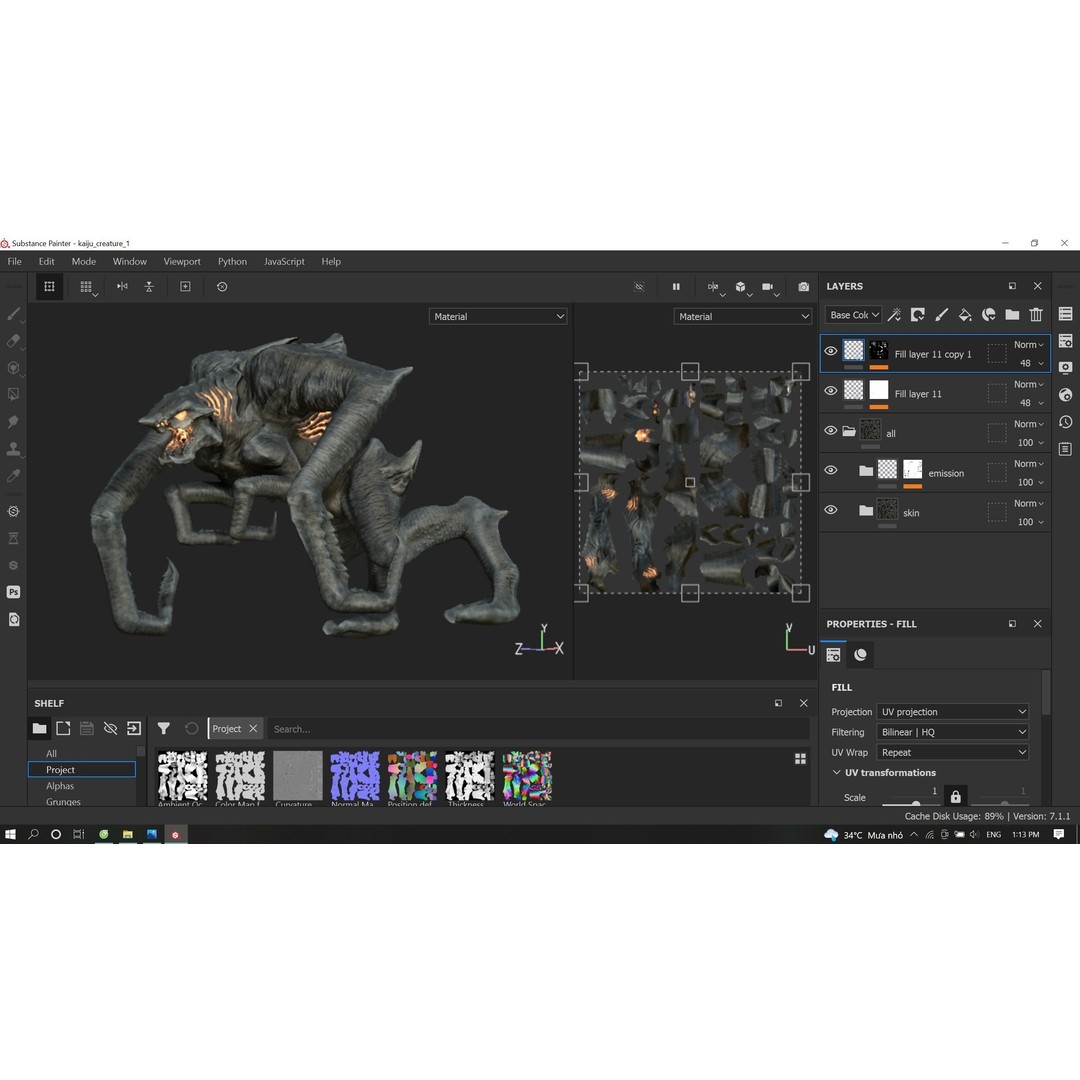Click the mirror-horizontally symmetry icon
The height and width of the screenshot is (1080, 1080).
[x=122, y=287]
